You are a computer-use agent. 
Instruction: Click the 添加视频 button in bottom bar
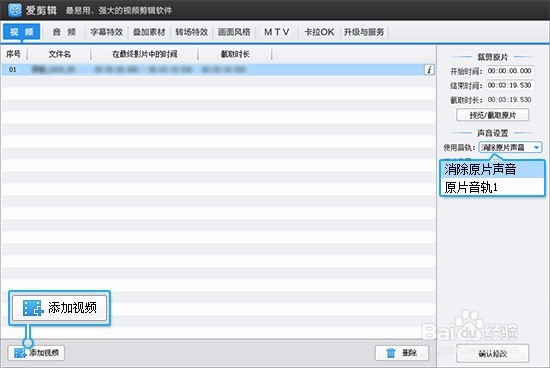tap(36, 353)
